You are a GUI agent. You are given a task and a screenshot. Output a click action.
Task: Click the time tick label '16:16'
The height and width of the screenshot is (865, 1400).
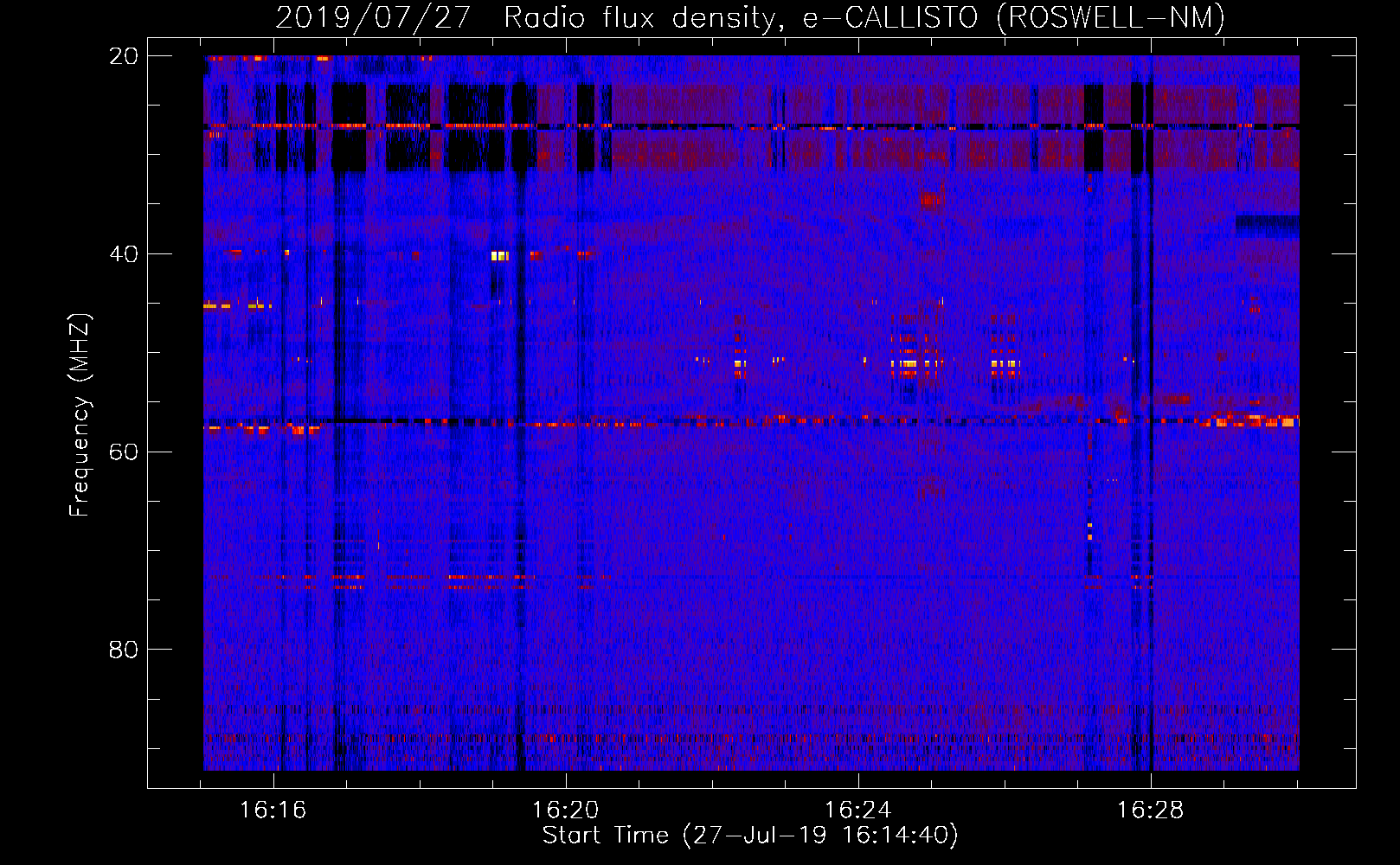coord(273,811)
